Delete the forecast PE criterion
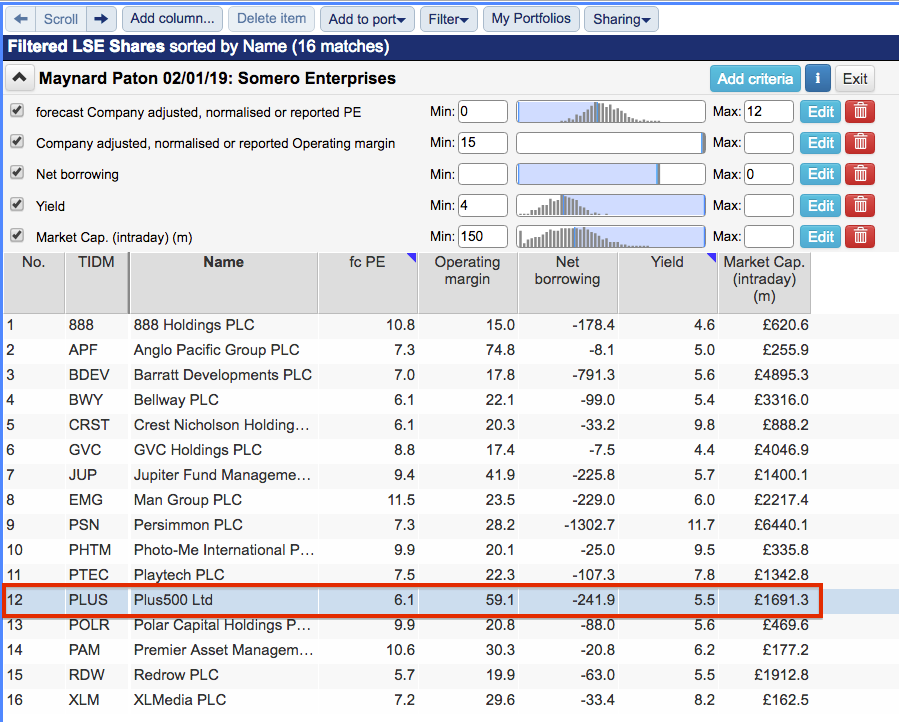 tap(860, 112)
